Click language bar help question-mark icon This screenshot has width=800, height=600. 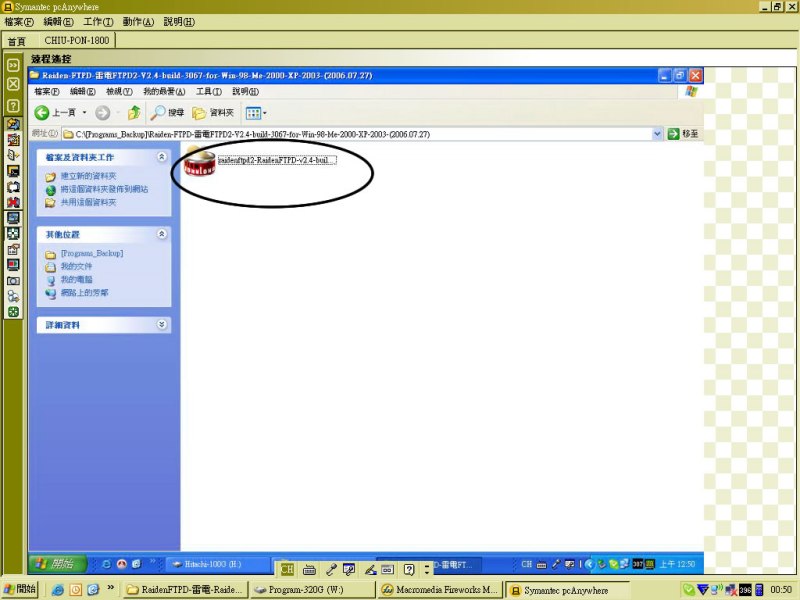tap(409, 569)
